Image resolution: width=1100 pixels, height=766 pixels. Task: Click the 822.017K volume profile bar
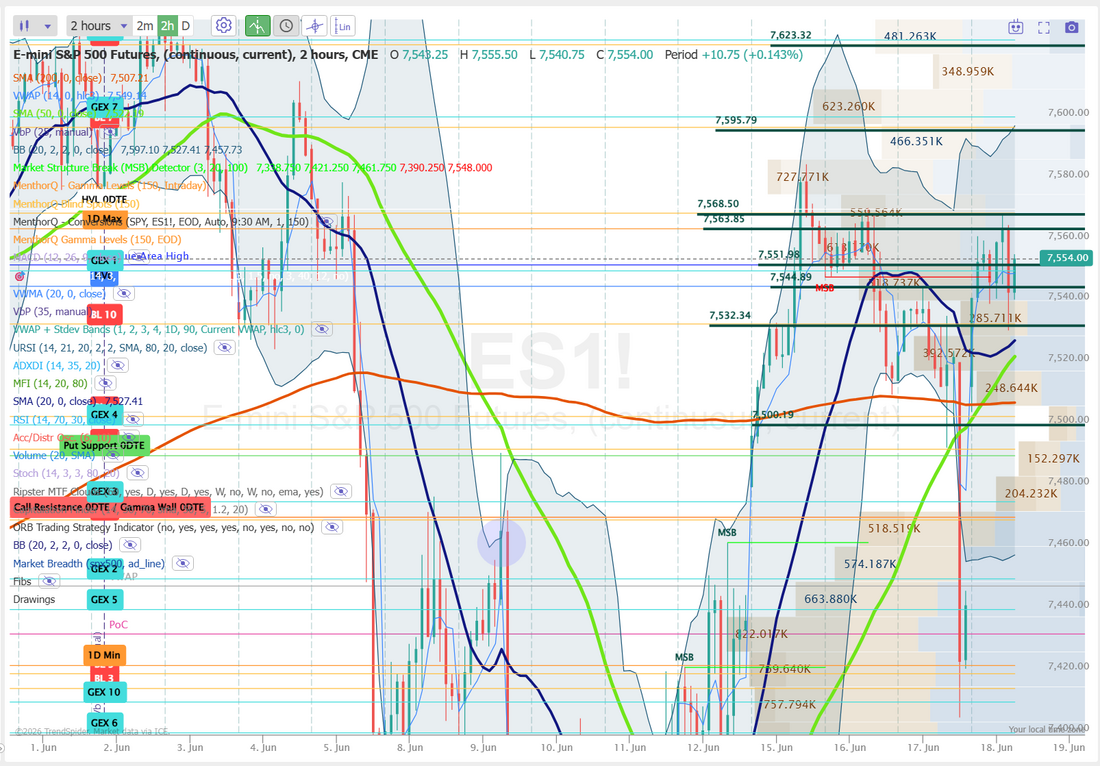762,634
